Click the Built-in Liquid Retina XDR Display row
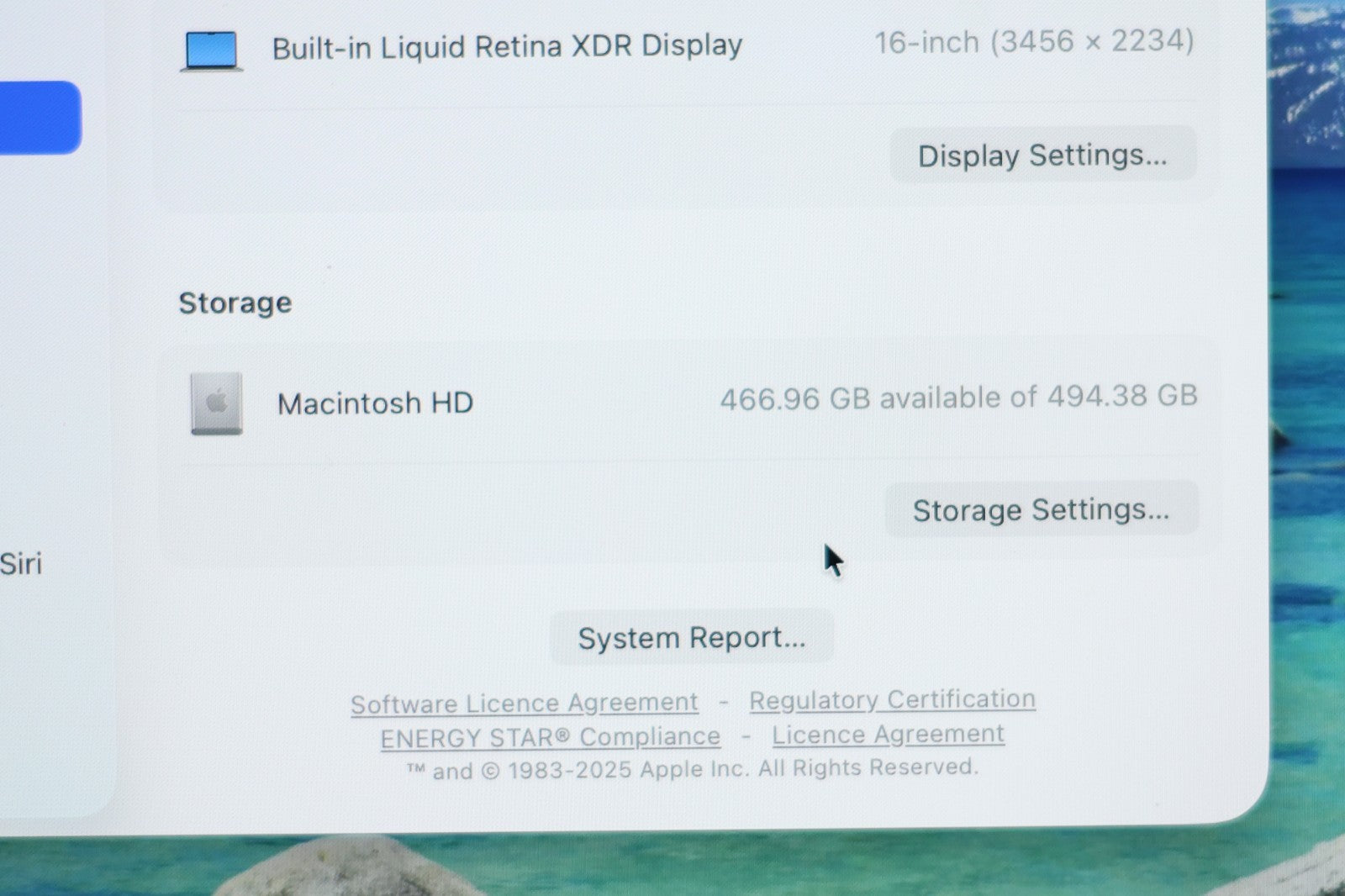This screenshot has width=1345, height=896. tap(689, 46)
